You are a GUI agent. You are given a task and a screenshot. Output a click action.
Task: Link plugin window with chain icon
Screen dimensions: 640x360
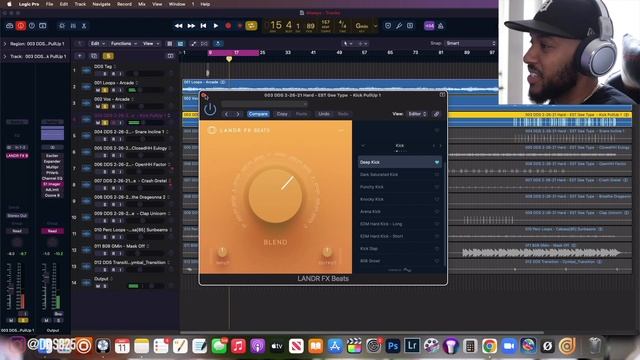436,114
